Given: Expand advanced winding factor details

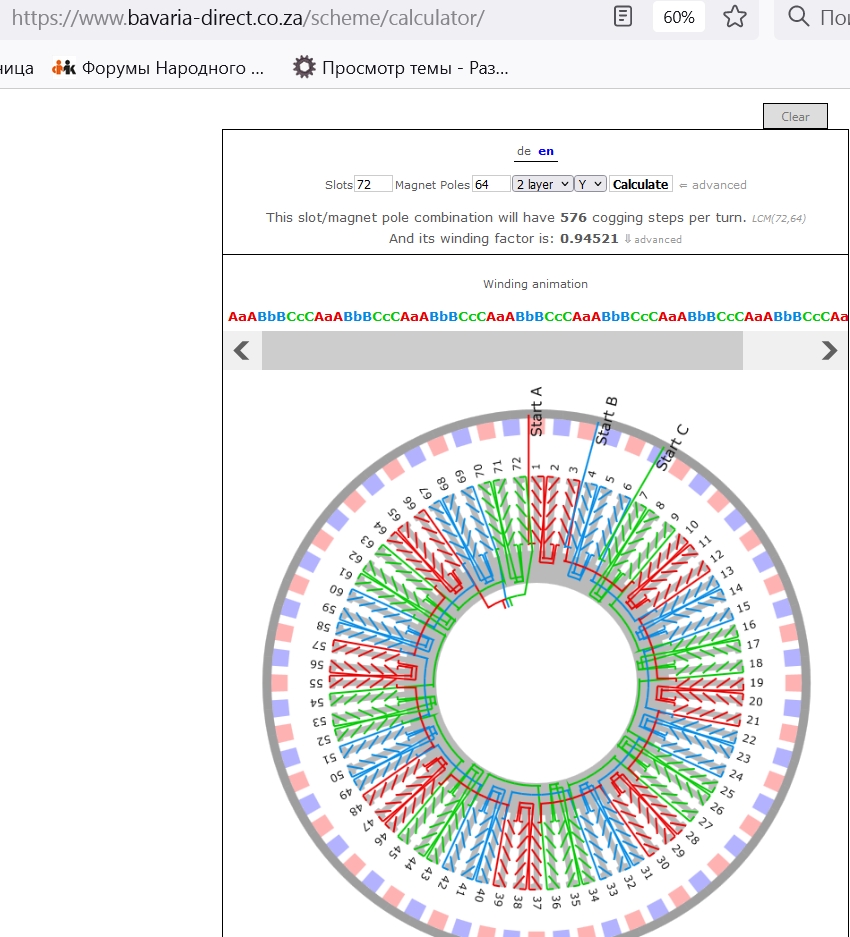Looking at the screenshot, I should click(654, 240).
